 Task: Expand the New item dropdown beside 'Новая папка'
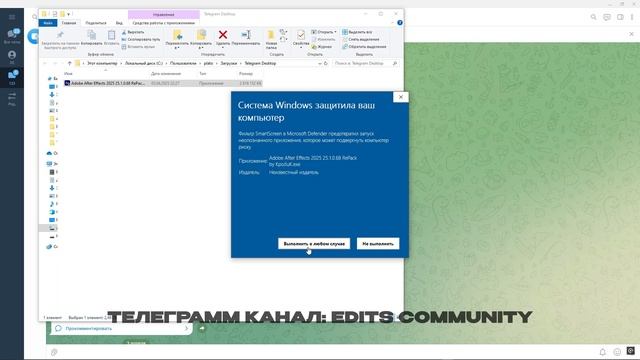283,32
